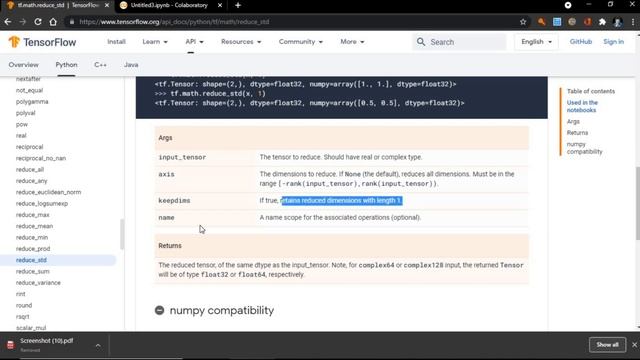The height and width of the screenshot is (360, 640).
Task: Click the numpy compatibility heading
Action: [222, 310]
